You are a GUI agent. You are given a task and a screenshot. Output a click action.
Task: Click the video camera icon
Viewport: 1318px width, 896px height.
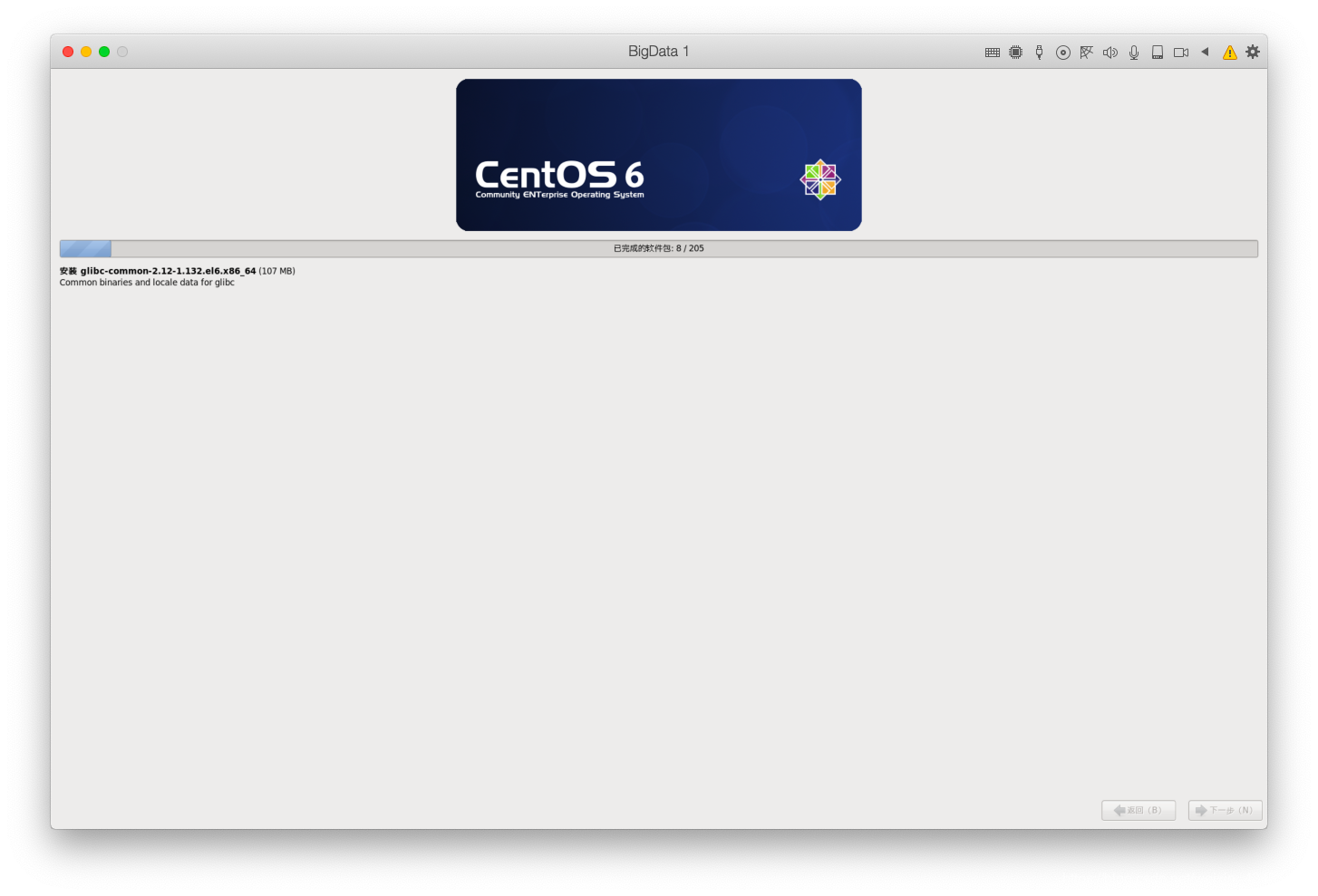click(1181, 53)
